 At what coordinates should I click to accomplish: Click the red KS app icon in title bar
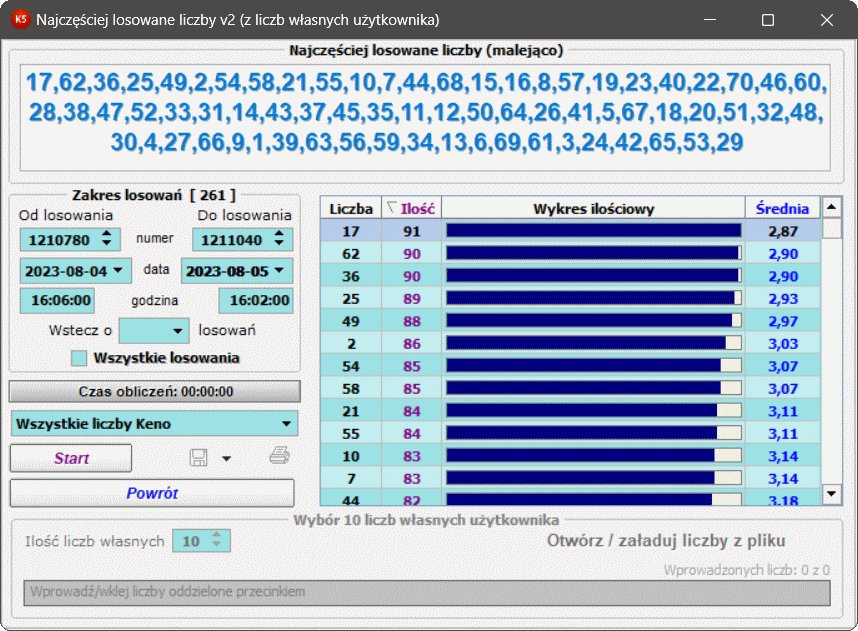point(20,20)
